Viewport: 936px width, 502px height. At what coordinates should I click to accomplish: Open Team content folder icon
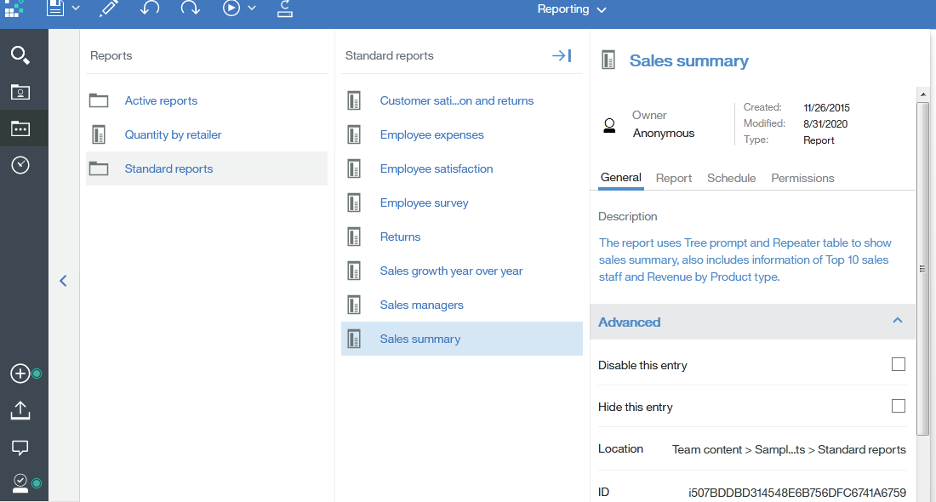click(20, 128)
